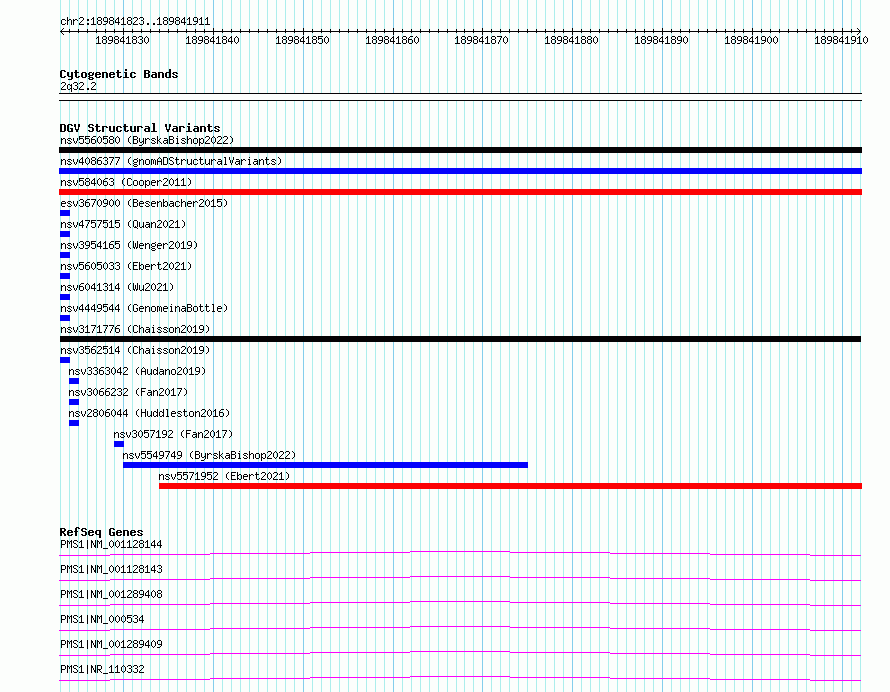Screen dimensions: 890x692
Task: View variant nsv3363042 (Audano2019)
Action: [x=137, y=371]
